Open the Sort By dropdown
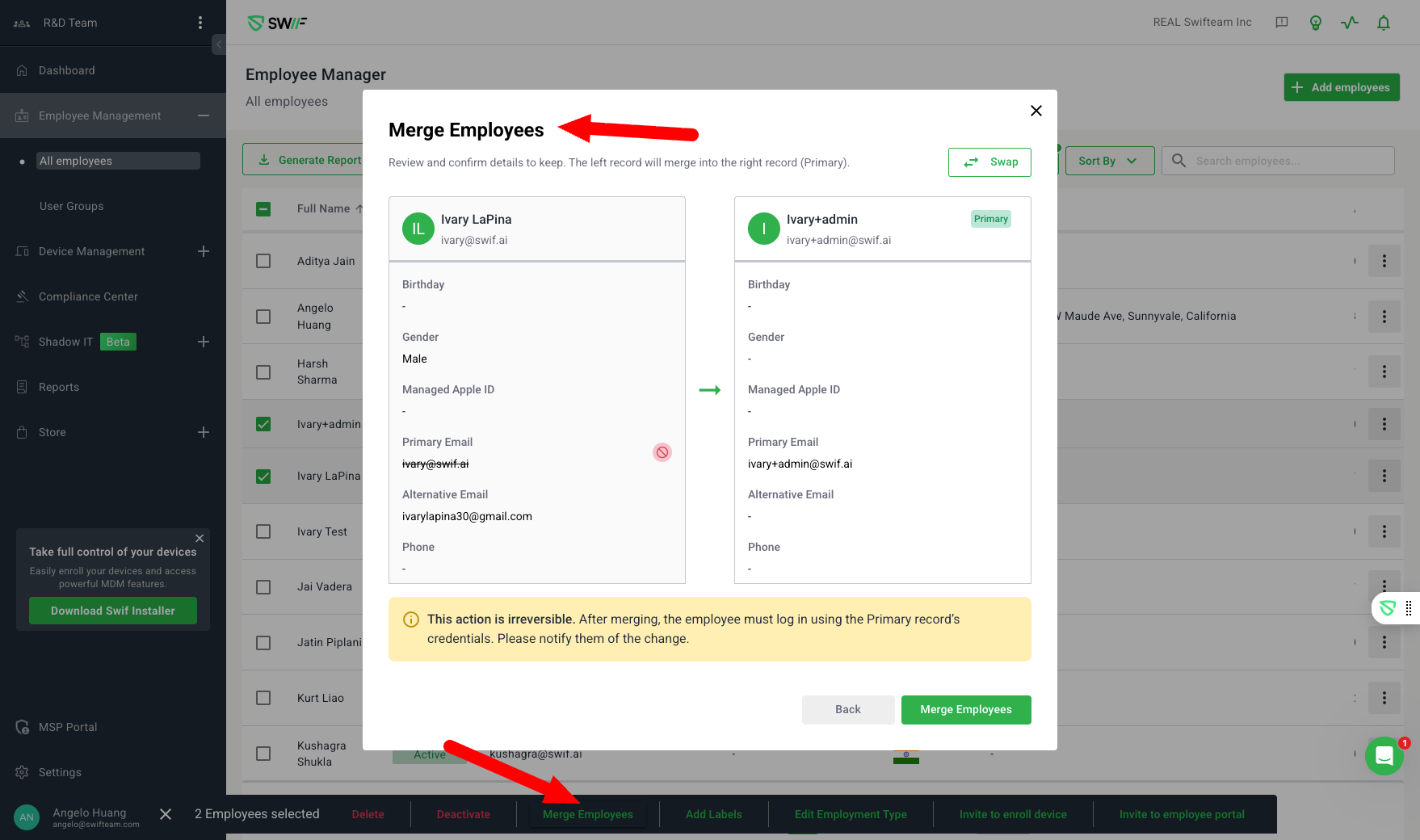The height and width of the screenshot is (840, 1420). (1108, 161)
